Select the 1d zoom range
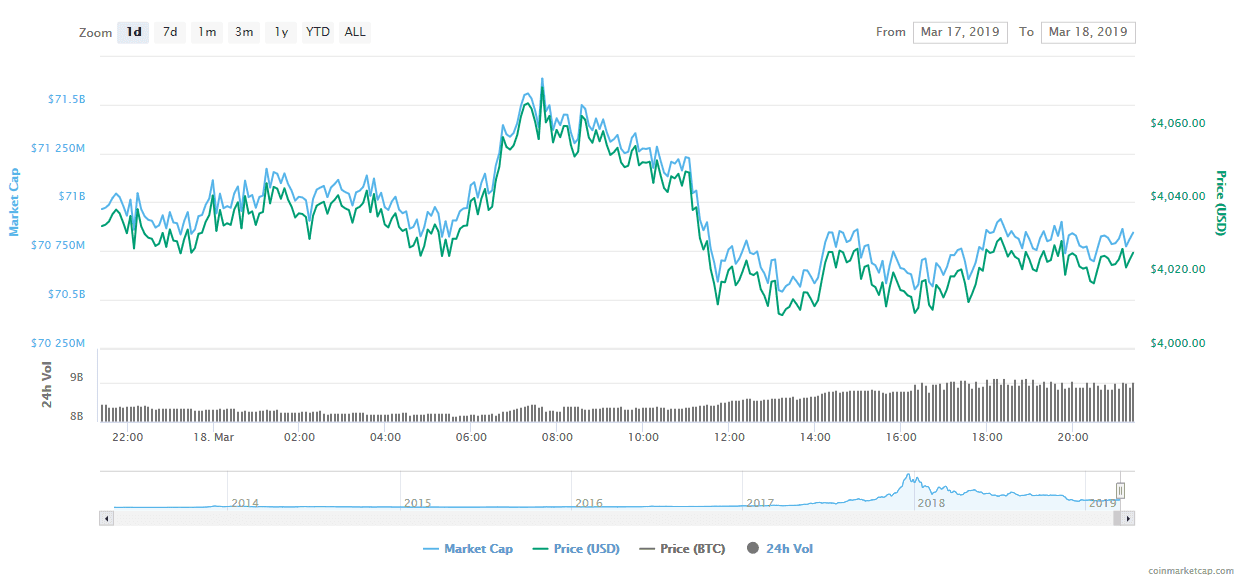 [x=133, y=32]
